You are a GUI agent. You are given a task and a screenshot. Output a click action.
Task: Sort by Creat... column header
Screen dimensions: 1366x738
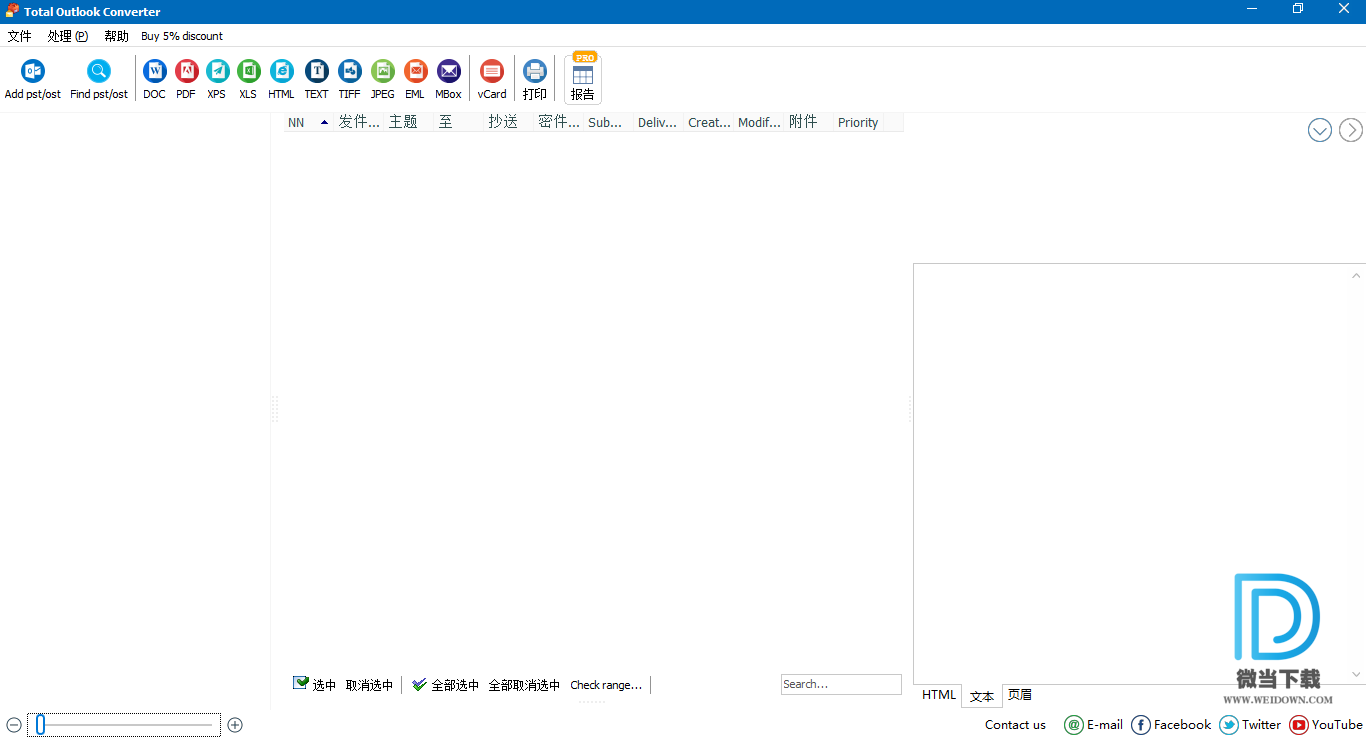point(709,122)
